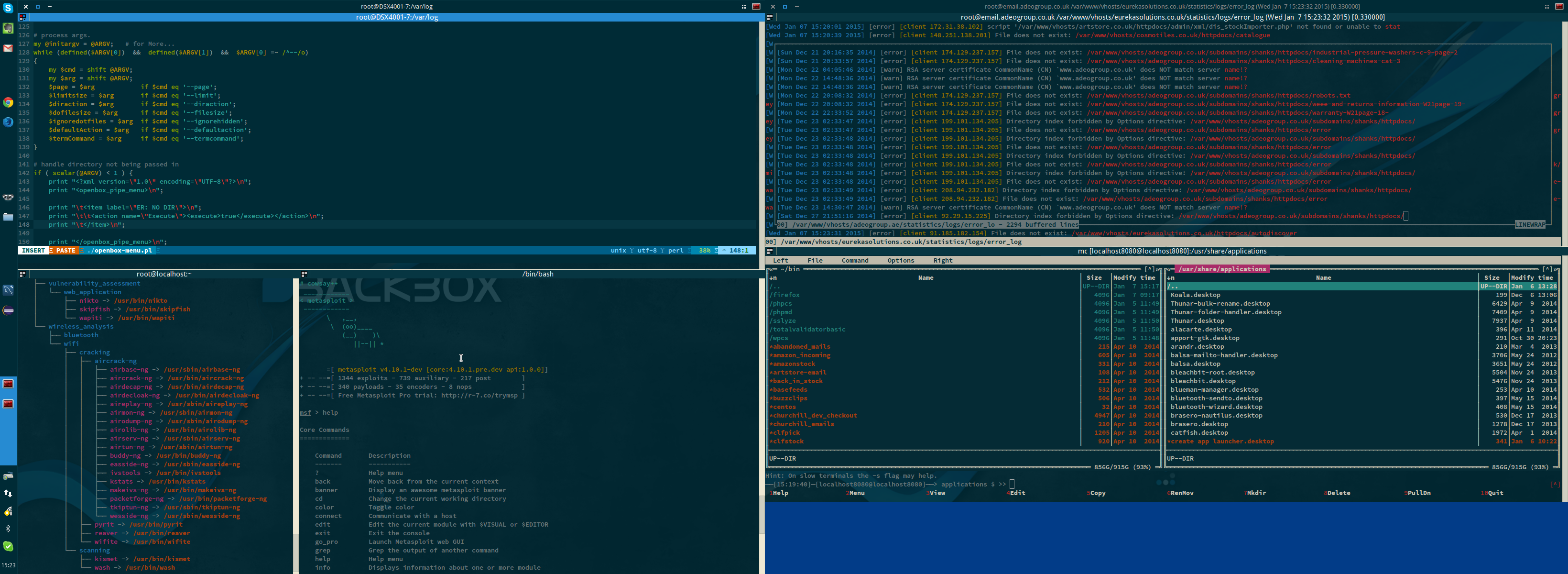Open the Eclipse dock icon
This screenshot has width=1568, height=574.
(8, 310)
